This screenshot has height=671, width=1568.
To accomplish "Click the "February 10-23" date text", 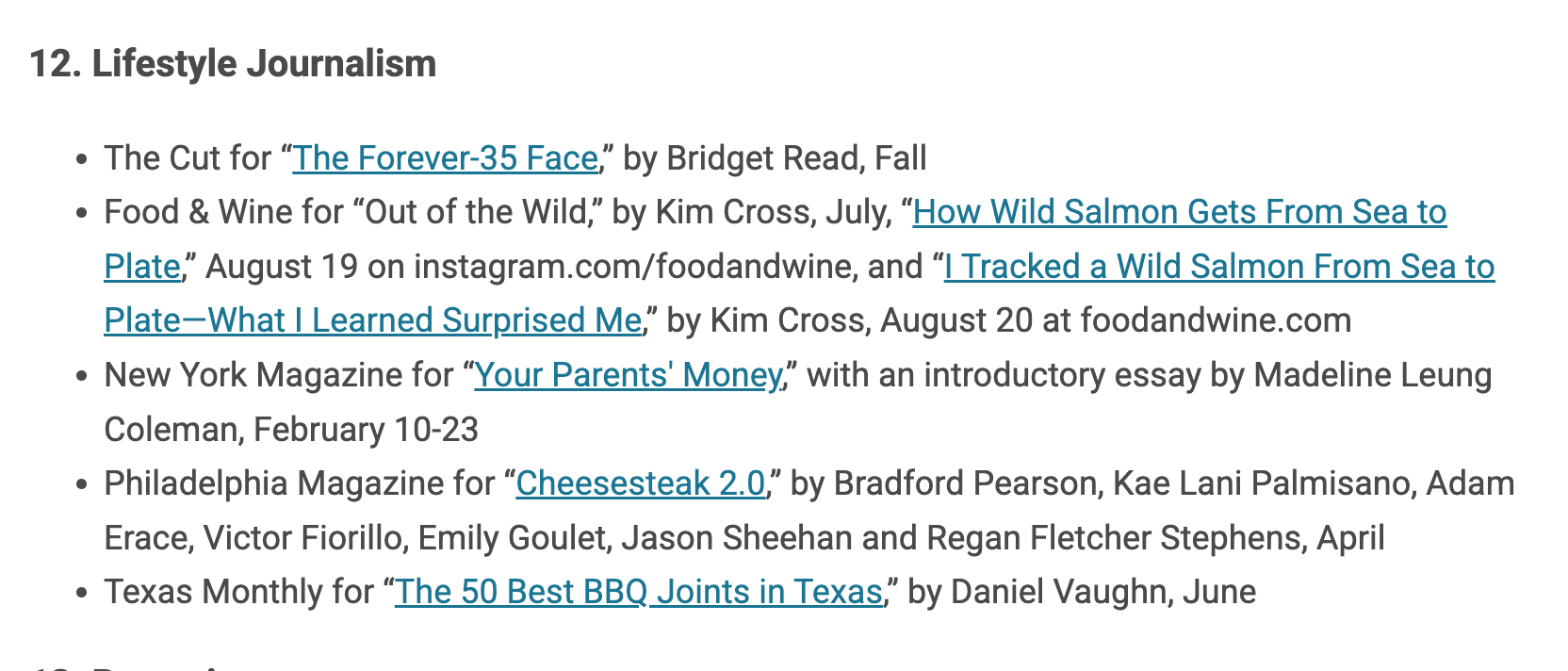I will coord(366,431).
